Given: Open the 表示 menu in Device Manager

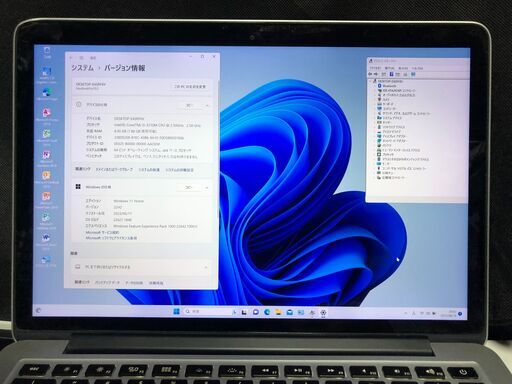Looking at the screenshot, I should click(x=403, y=68).
